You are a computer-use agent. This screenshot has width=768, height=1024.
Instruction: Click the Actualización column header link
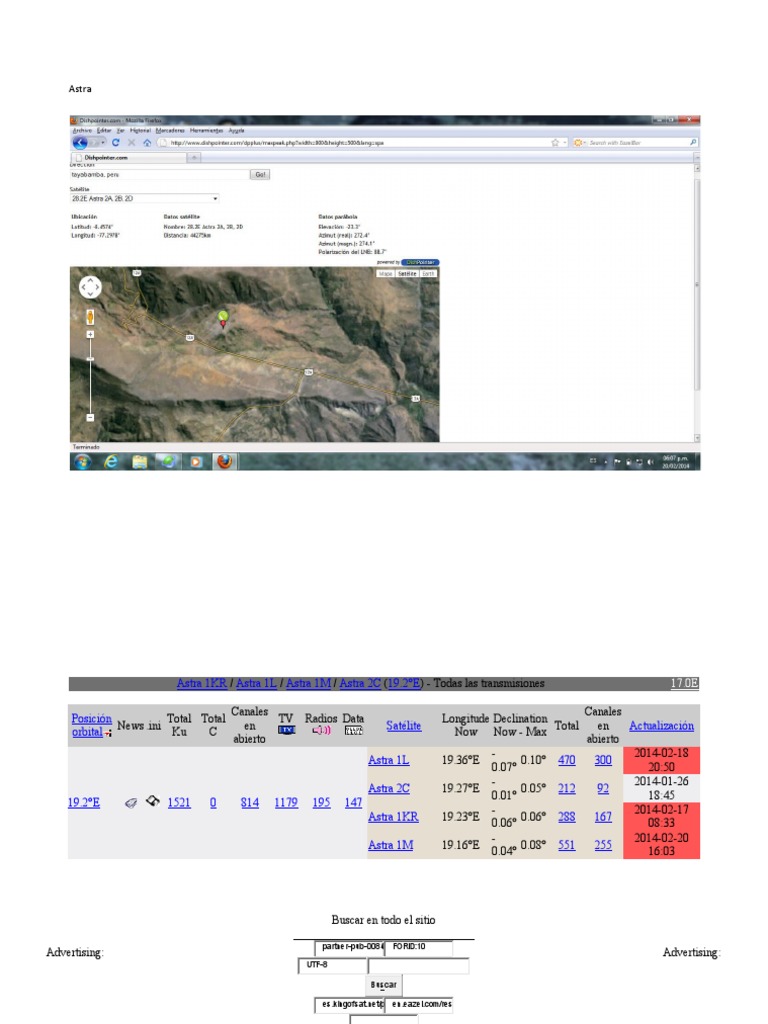(662, 726)
